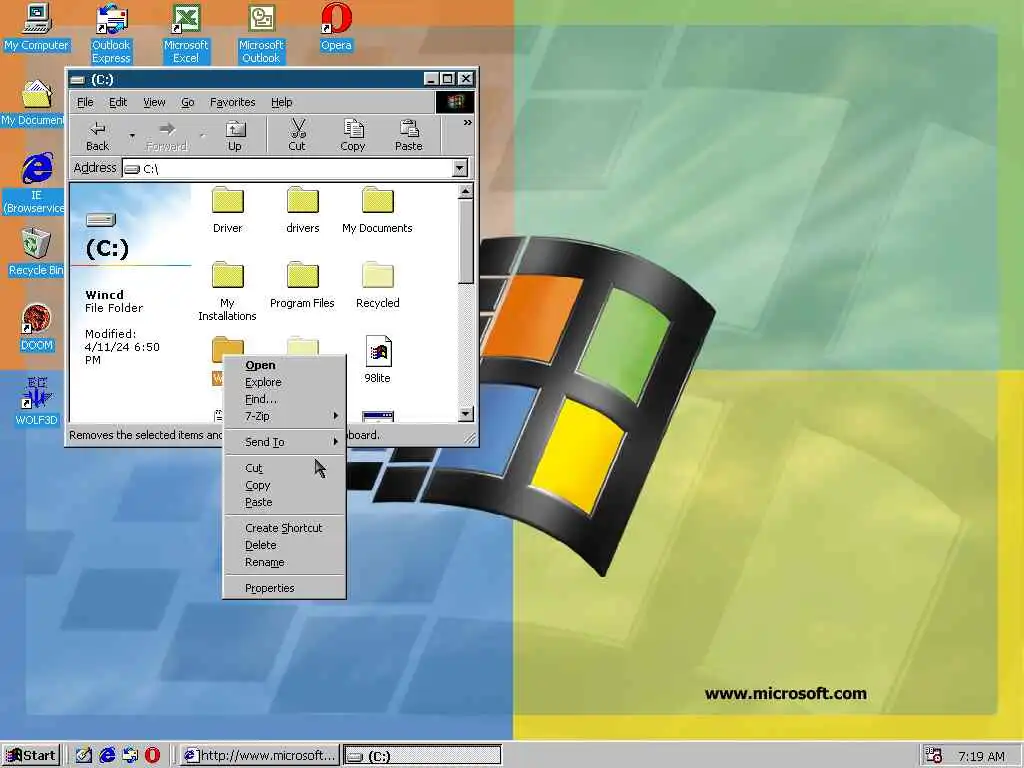Screen dimensions: 1024x768
Task: Choose Paste in the context menu
Action: click(285, 502)
